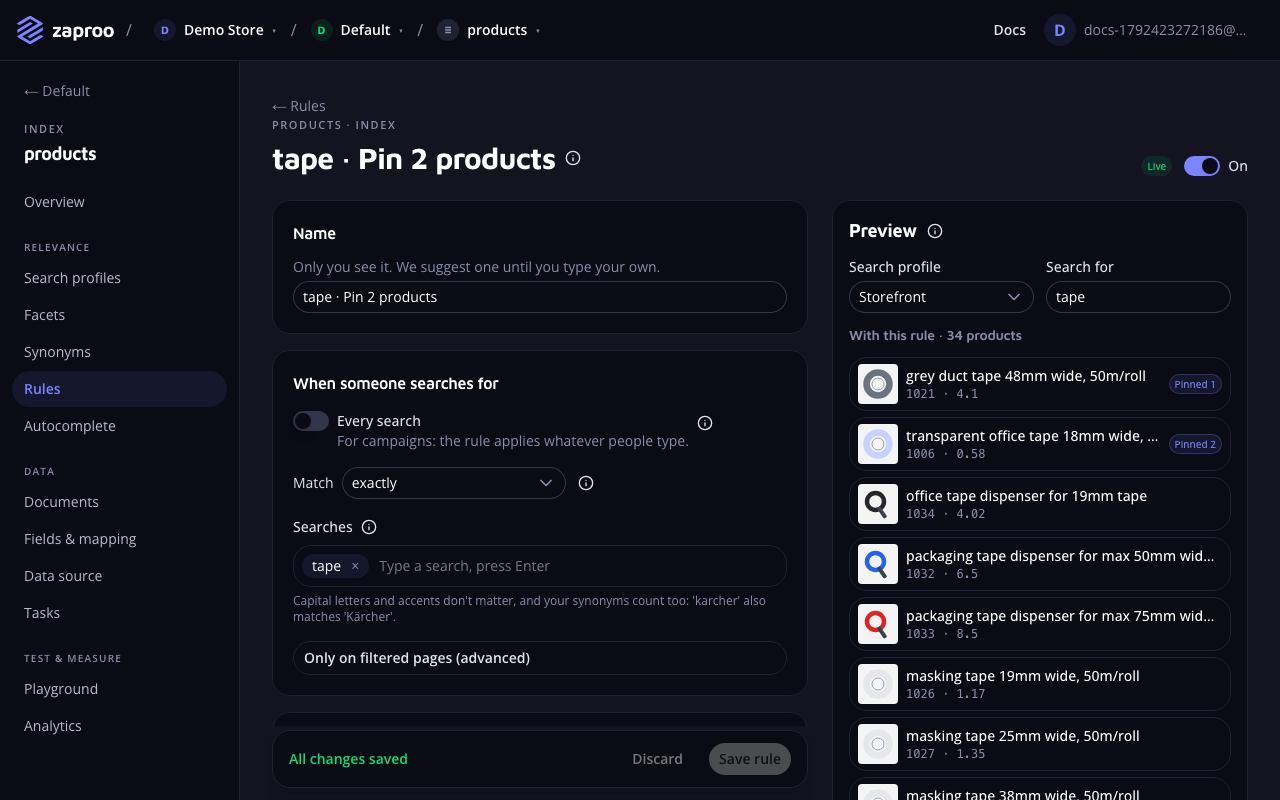This screenshot has width=1280, height=800.
Task: Click the green Live status badge
Action: coord(1157,166)
